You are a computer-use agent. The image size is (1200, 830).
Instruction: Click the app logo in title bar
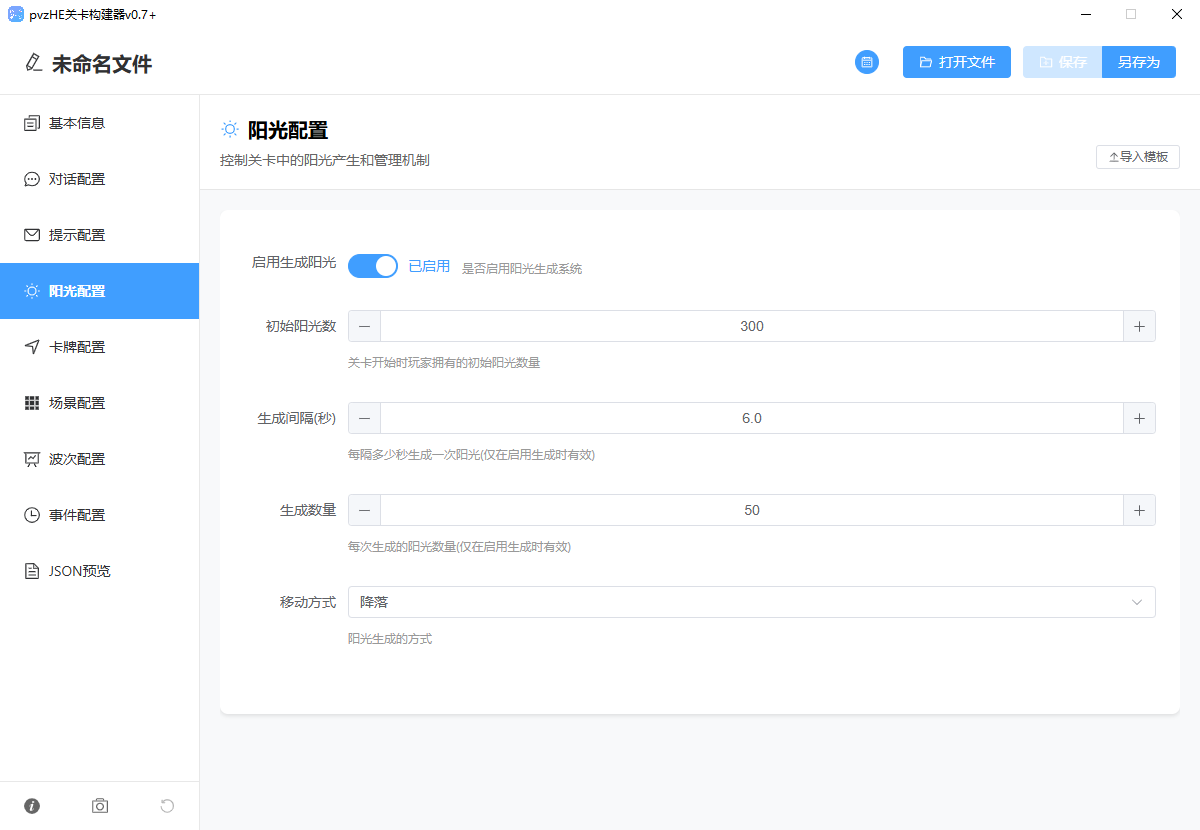coord(15,15)
